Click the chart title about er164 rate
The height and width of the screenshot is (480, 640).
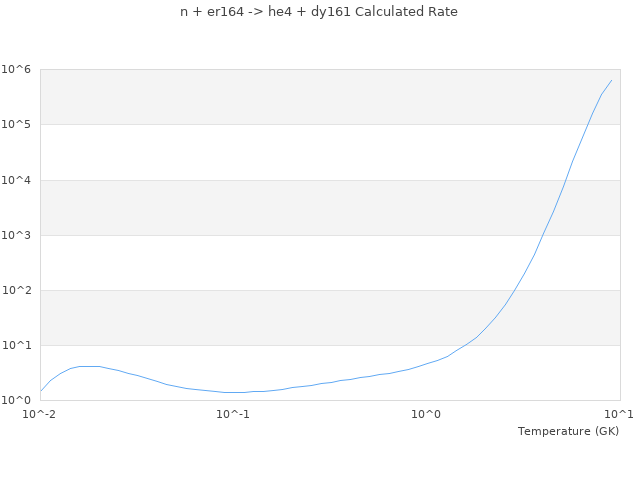click(x=319, y=12)
